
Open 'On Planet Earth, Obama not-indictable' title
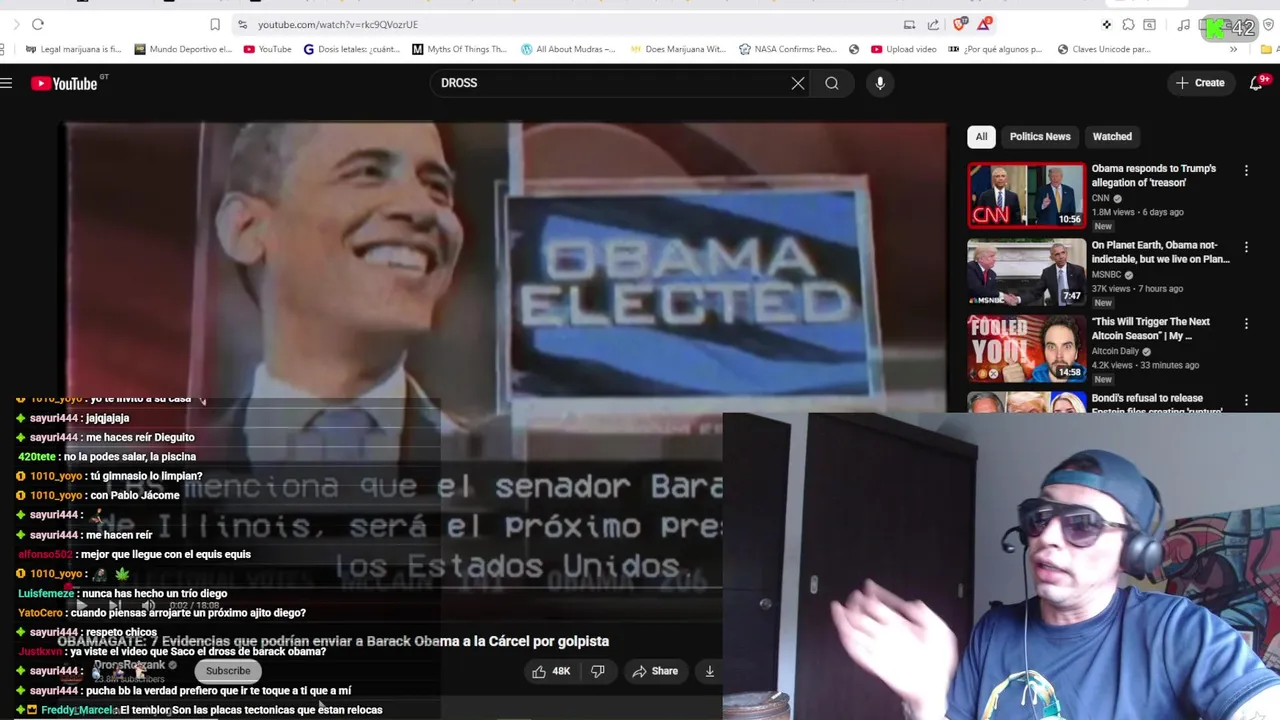pos(1160,252)
